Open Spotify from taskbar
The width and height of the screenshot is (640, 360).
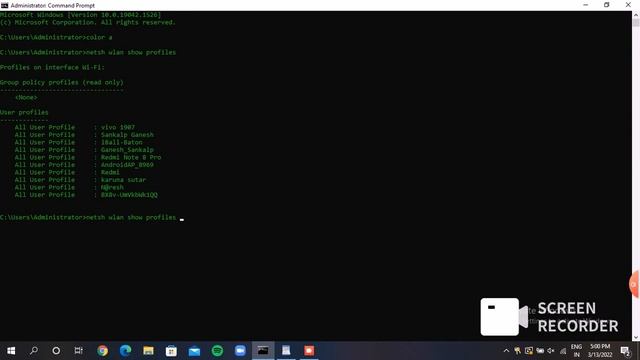(x=217, y=351)
